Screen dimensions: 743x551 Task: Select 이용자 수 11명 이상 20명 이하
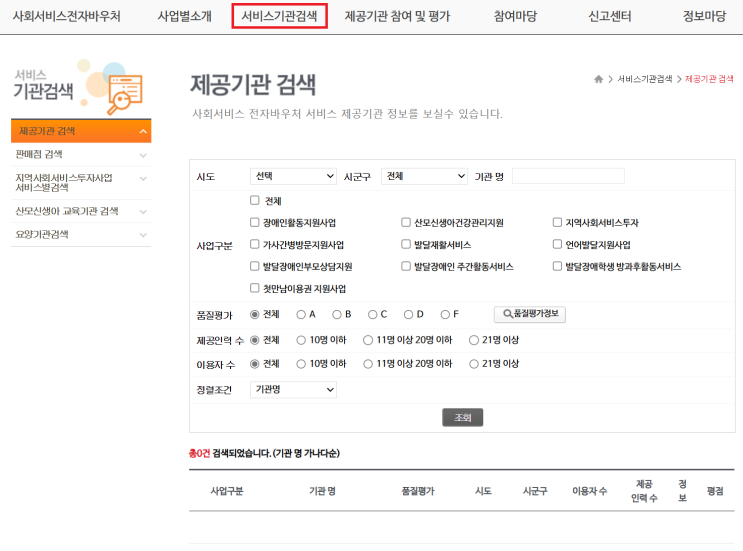[368, 364]
